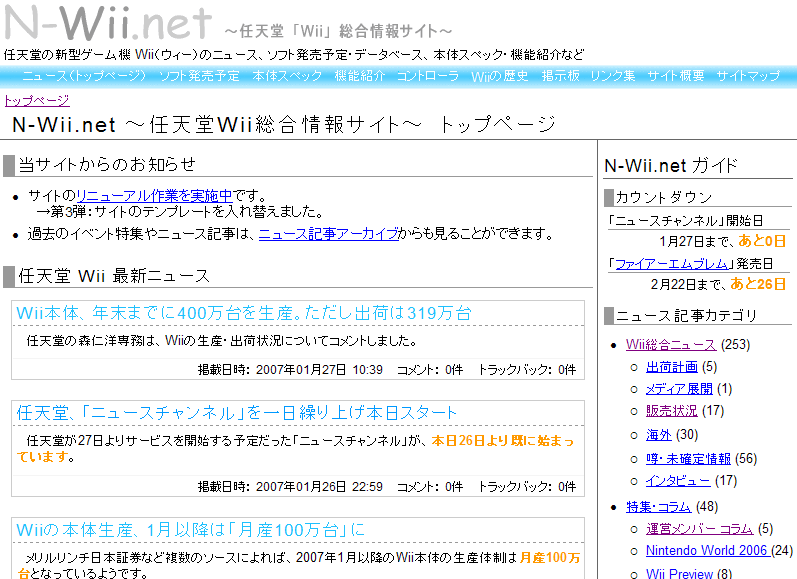Image resolution: width=797 pixels, height=579 pixels.
Task: Click the 任天堂 Wii 最新ニュース heading
Action: tap(114, 276)
